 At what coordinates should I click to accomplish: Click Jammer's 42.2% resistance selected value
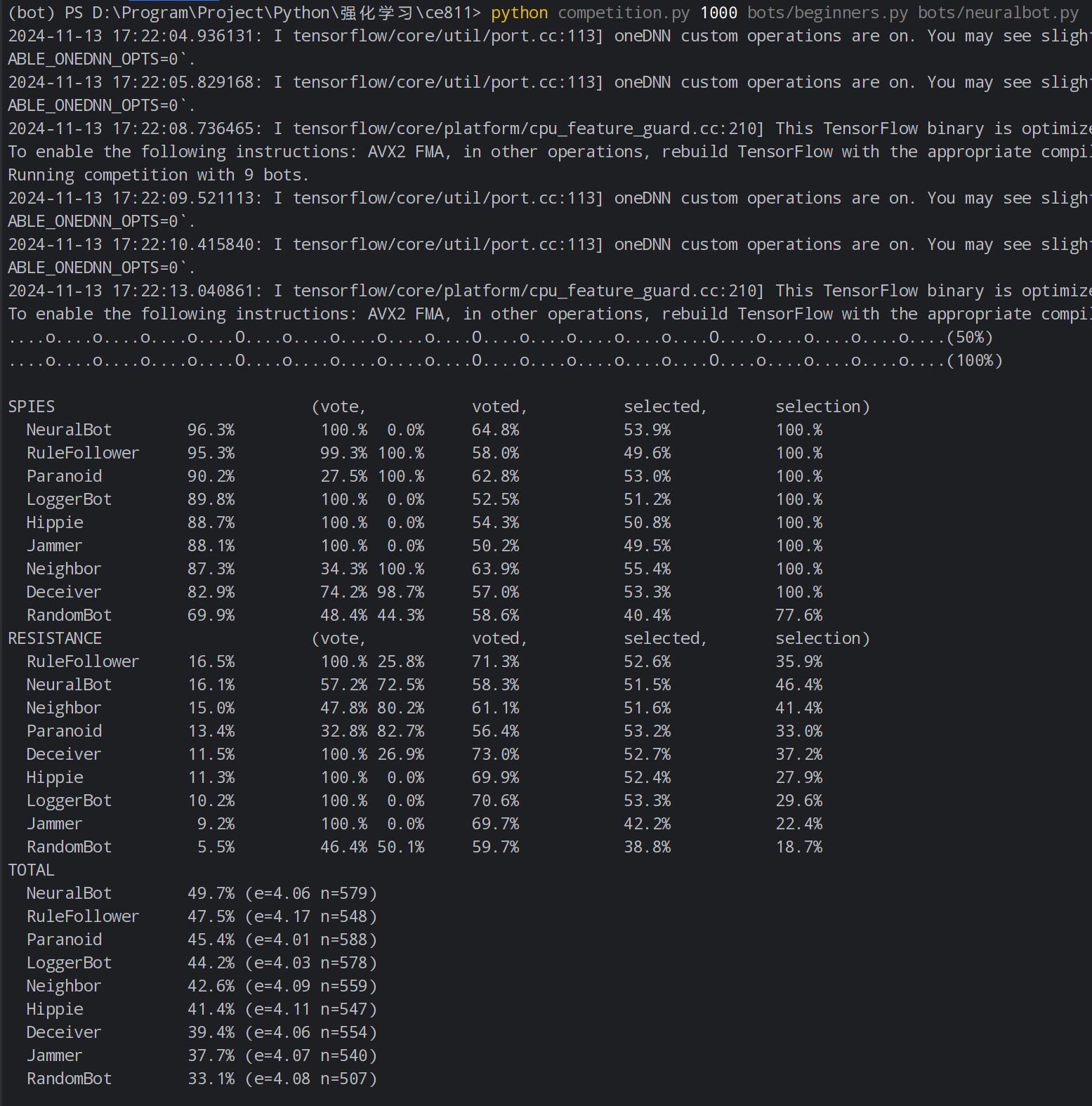[647, 824]
